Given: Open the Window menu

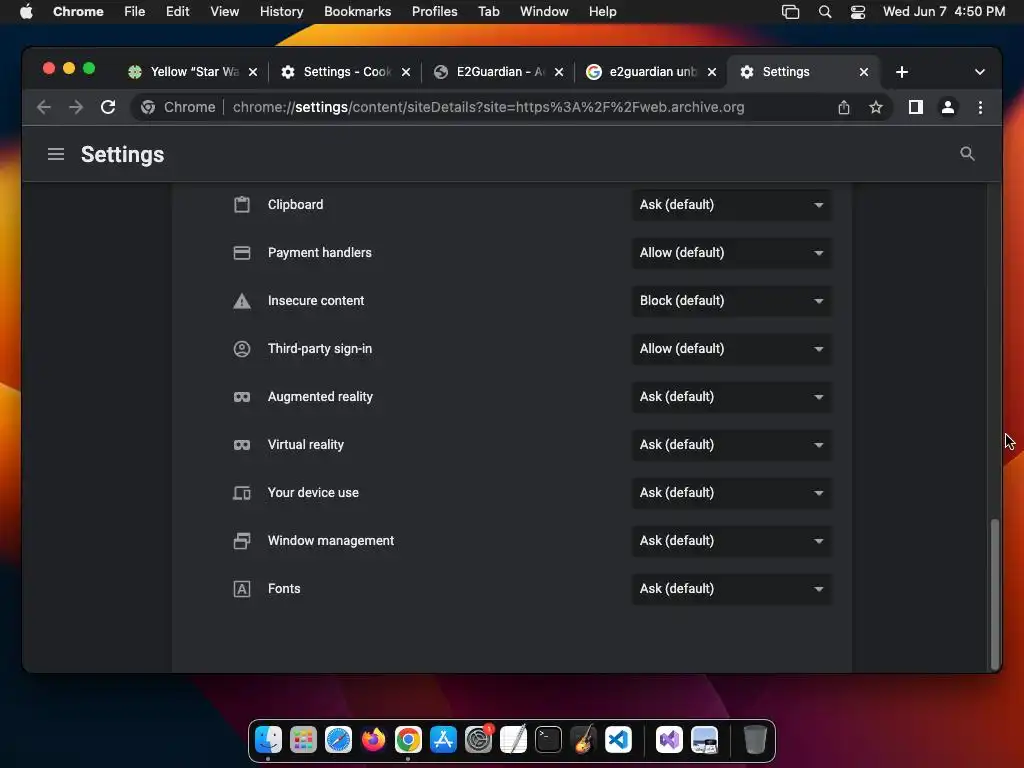Looking at the screenshot, I should tap(543, 11).
